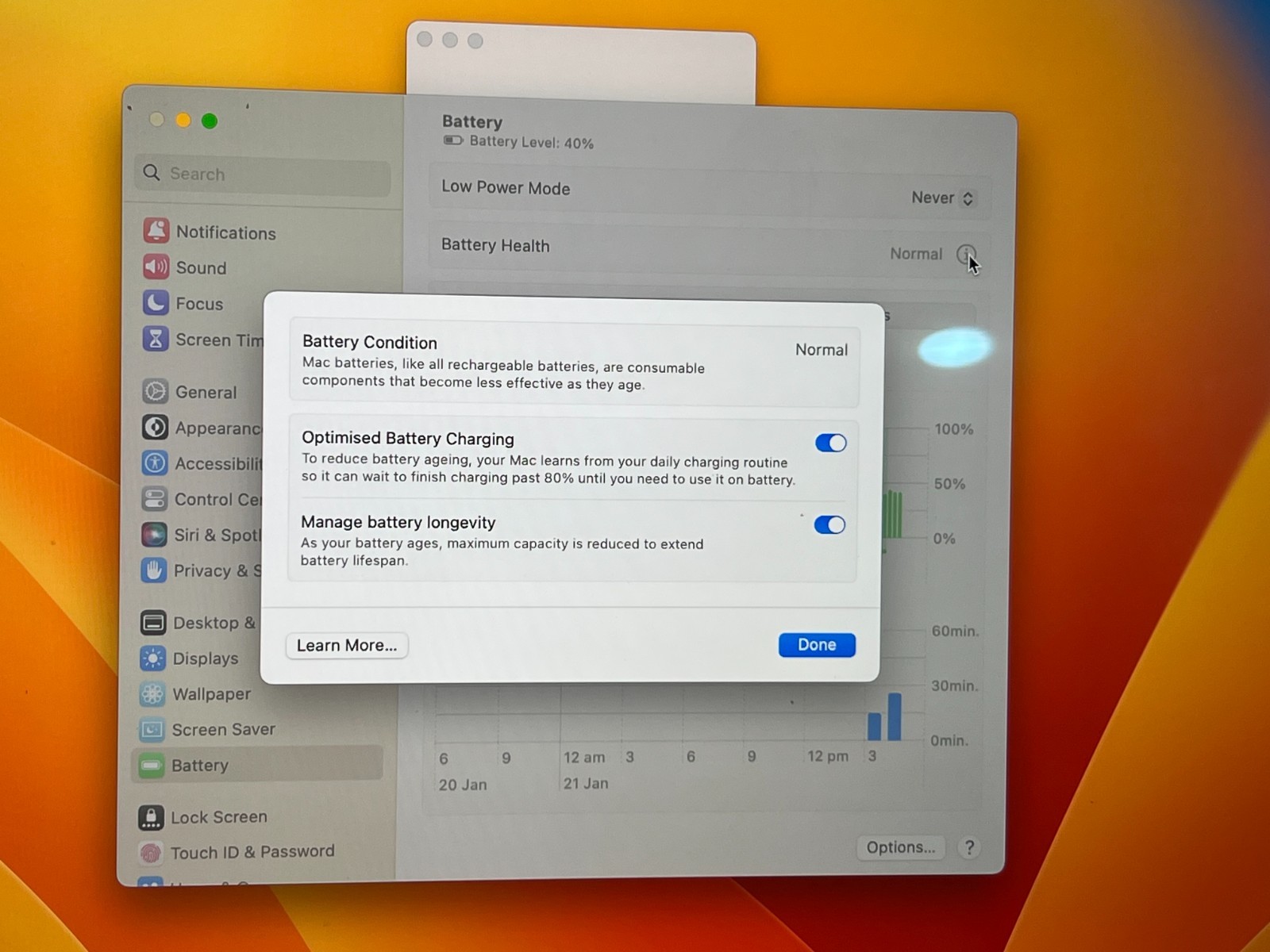Open the Low Power Mode Never dropdown

(x=942, y=198)
